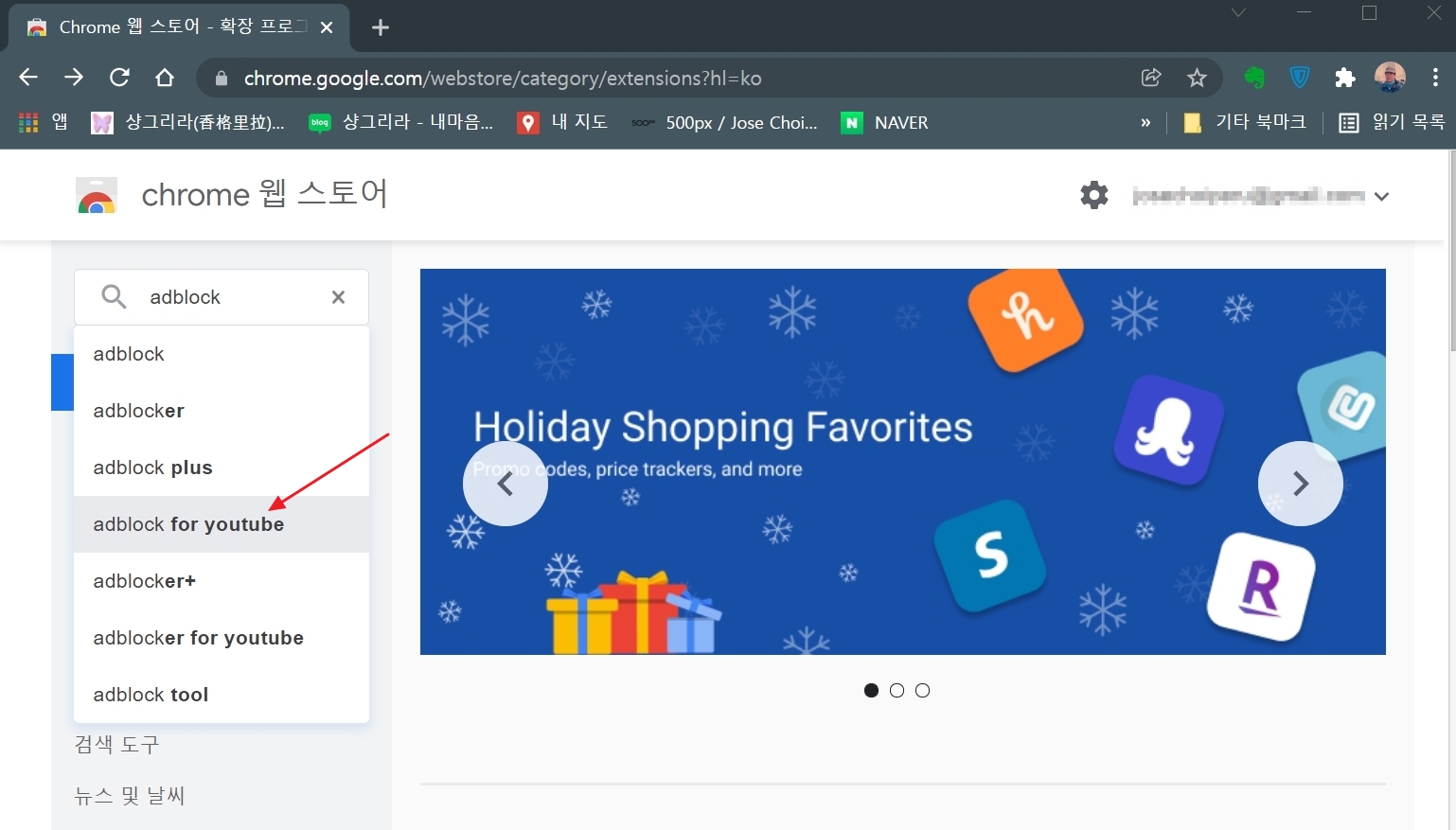
Task: Select the 'adblocker' suggestion
Action: point(222,411)
